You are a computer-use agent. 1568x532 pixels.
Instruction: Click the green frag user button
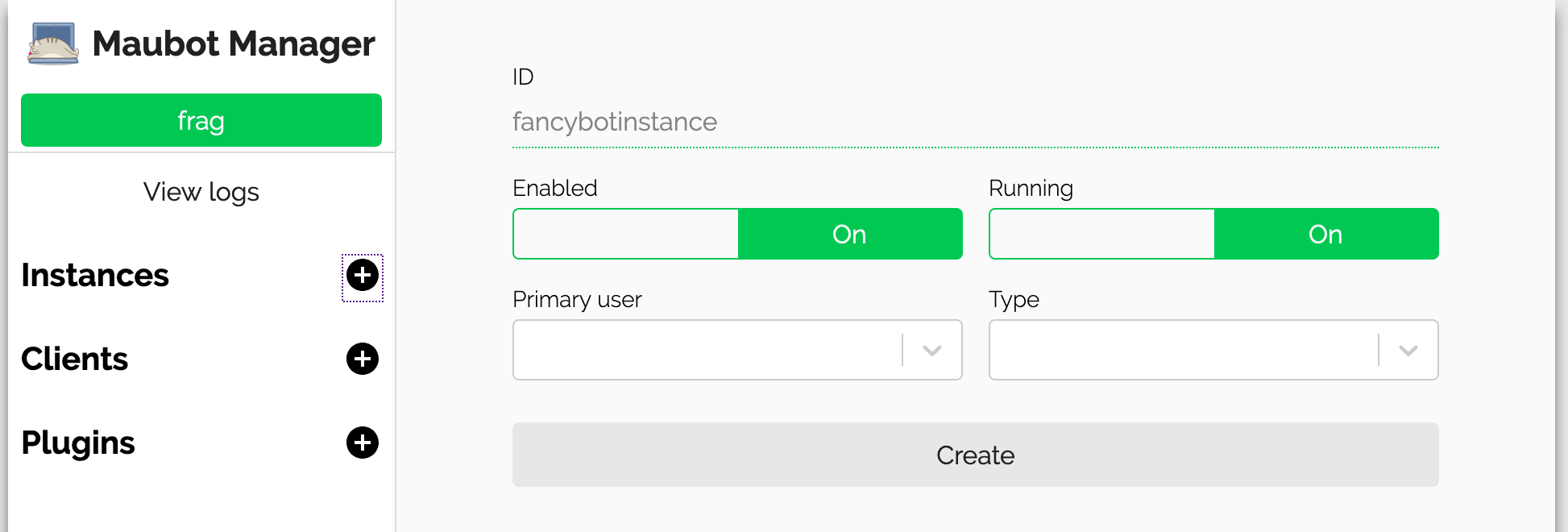(201, 120)
